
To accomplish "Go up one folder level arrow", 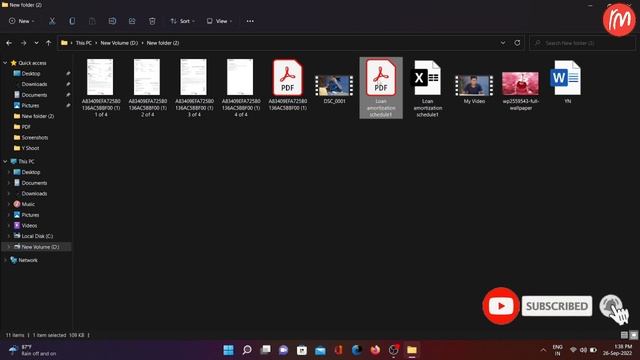I will tap(49, 43).
